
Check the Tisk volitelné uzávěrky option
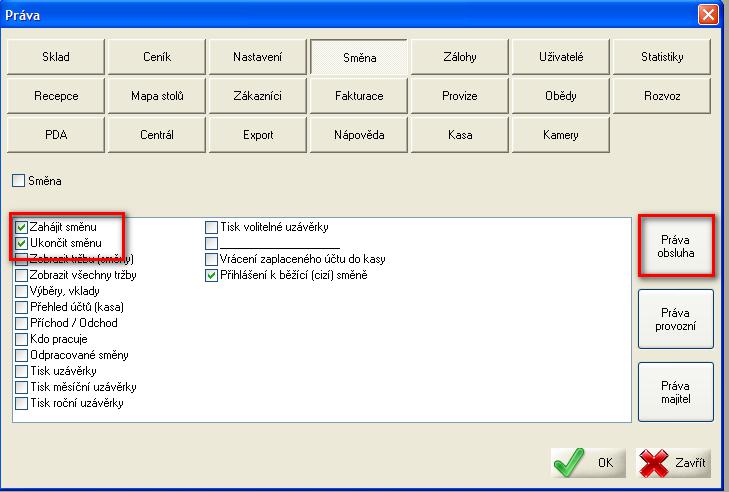[211, 227]
